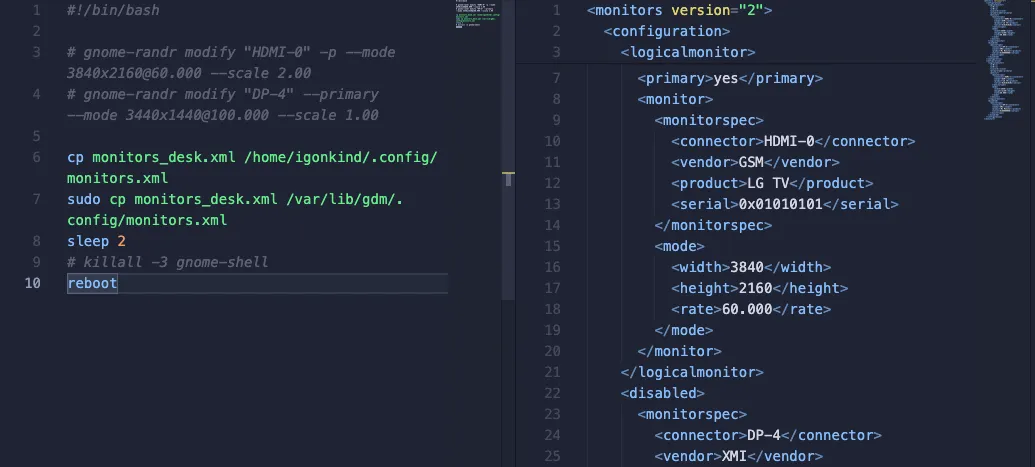Click the sticky logicalmonitor header line
The image size is (1035, 467).
click(x=687, y=52)
